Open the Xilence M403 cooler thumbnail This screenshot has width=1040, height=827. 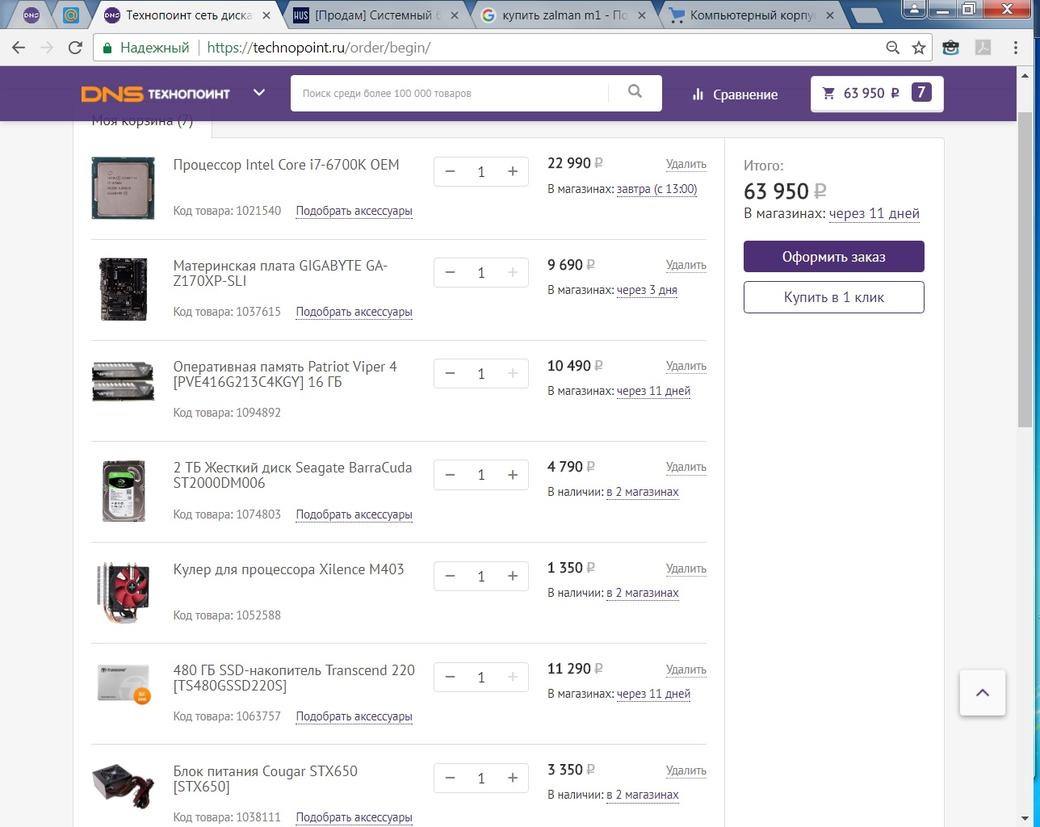pos(123,592)
